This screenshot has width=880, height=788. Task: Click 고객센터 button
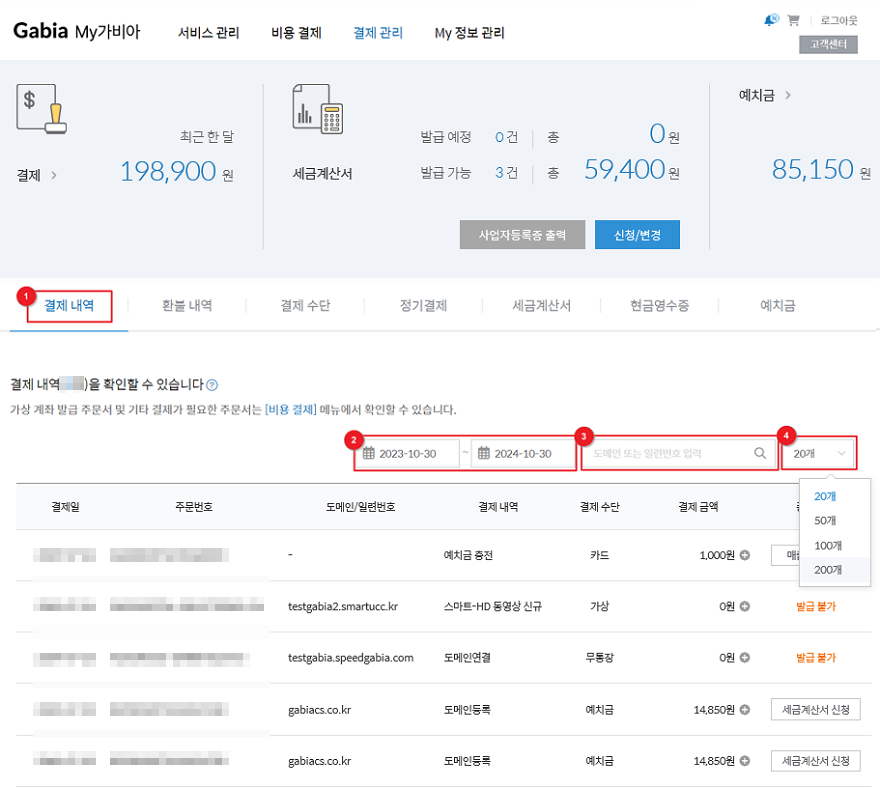click(828, 44)
